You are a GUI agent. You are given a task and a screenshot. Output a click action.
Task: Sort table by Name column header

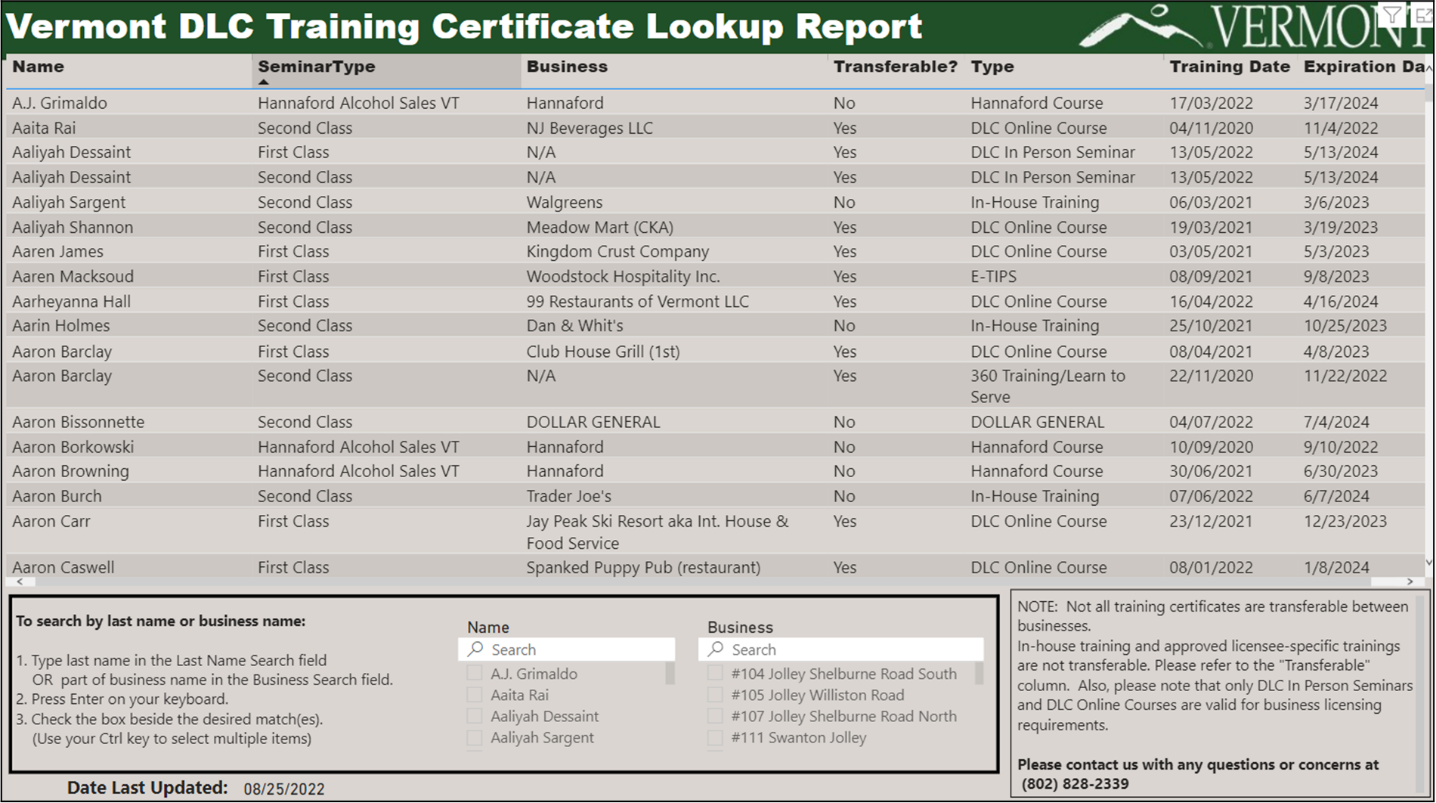pyautogui.click(x=38, y=67)
